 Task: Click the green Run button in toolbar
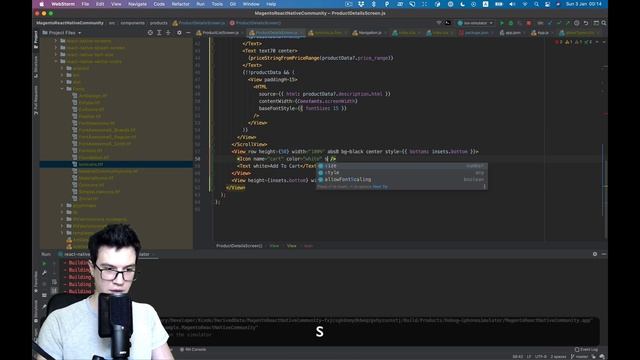tap(502, 23)
